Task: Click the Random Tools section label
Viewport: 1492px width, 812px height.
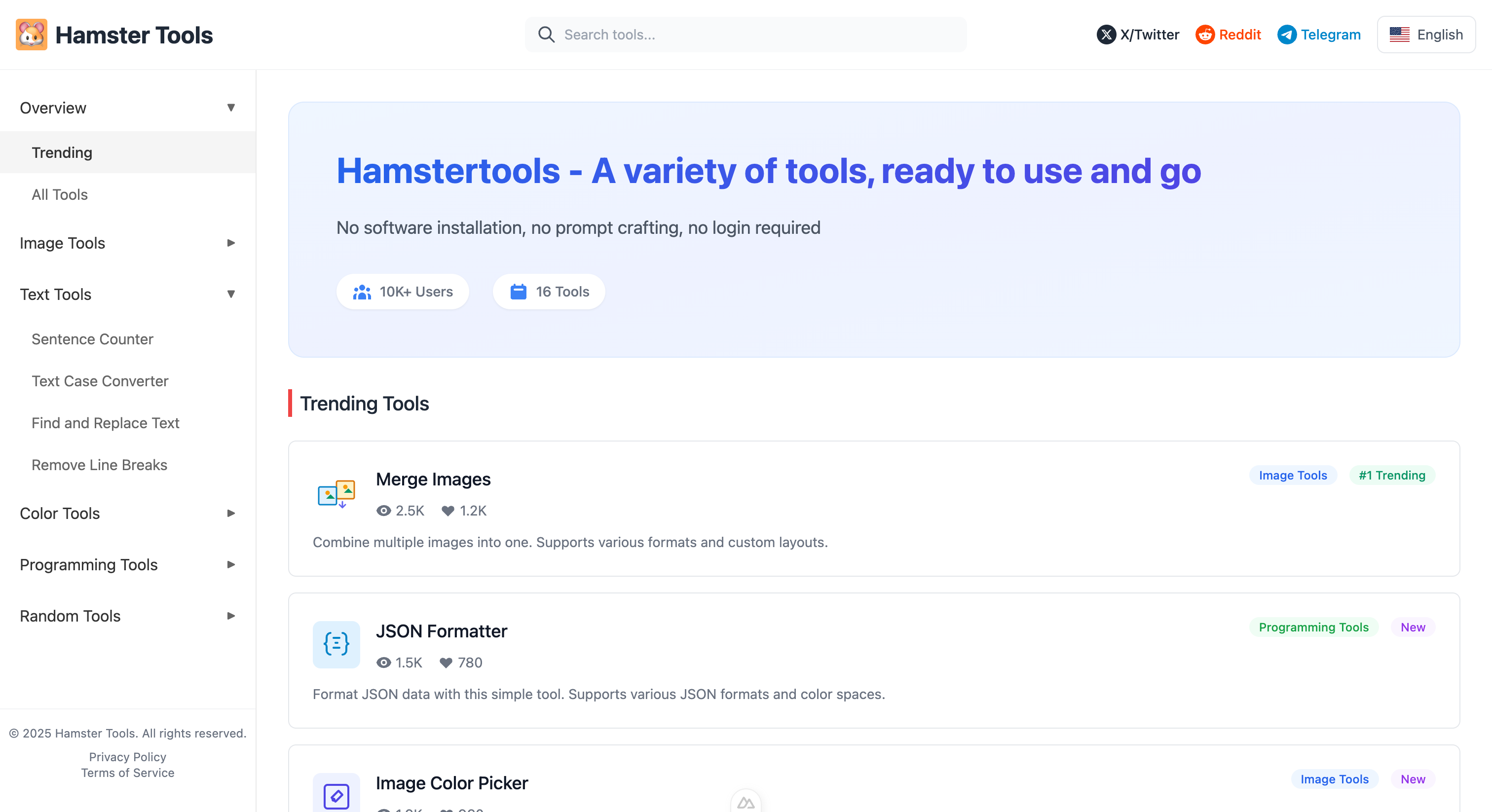Action: 70,616
